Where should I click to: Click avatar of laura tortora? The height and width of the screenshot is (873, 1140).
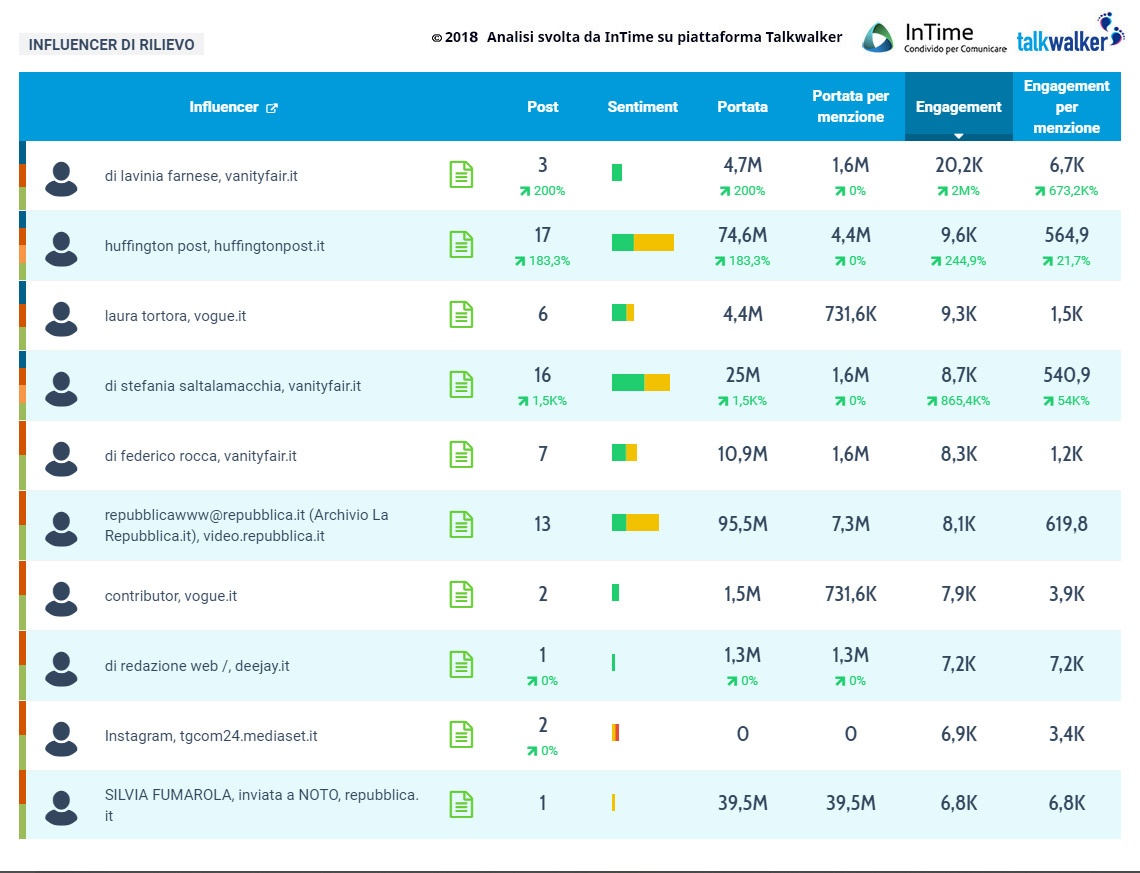(x=61, y=318)
